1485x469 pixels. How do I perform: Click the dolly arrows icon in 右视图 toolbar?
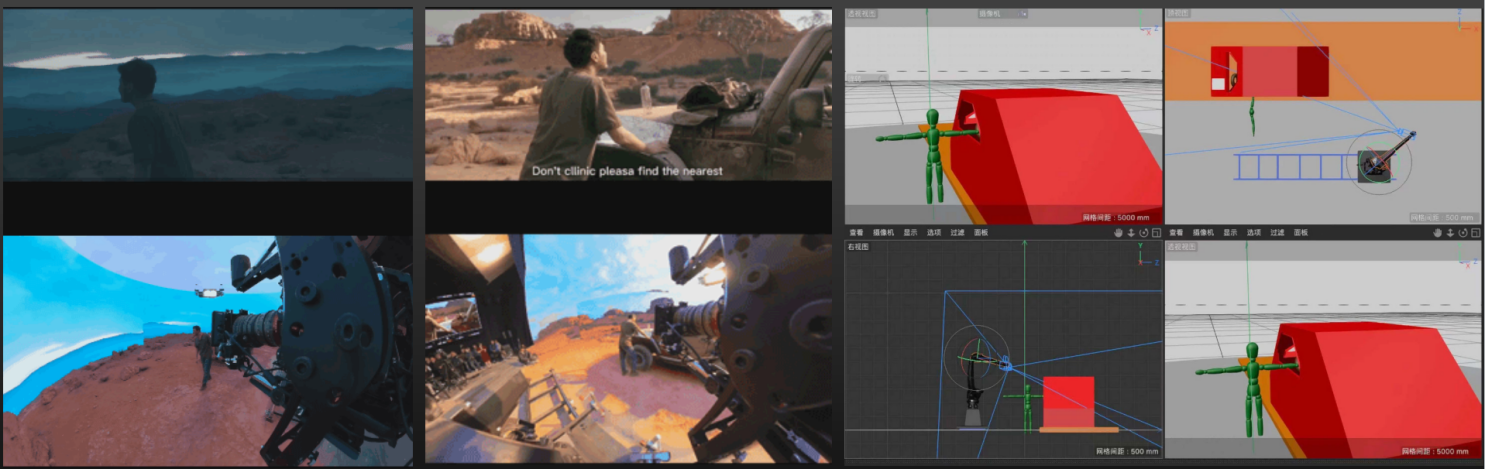pyautogui.click(x=1131, y=232)
